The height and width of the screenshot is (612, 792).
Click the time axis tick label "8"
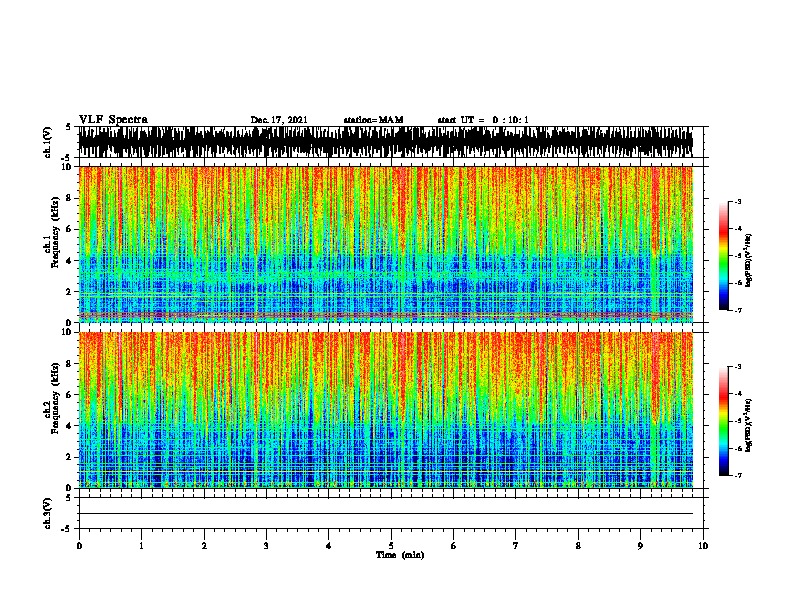point(578,546)
